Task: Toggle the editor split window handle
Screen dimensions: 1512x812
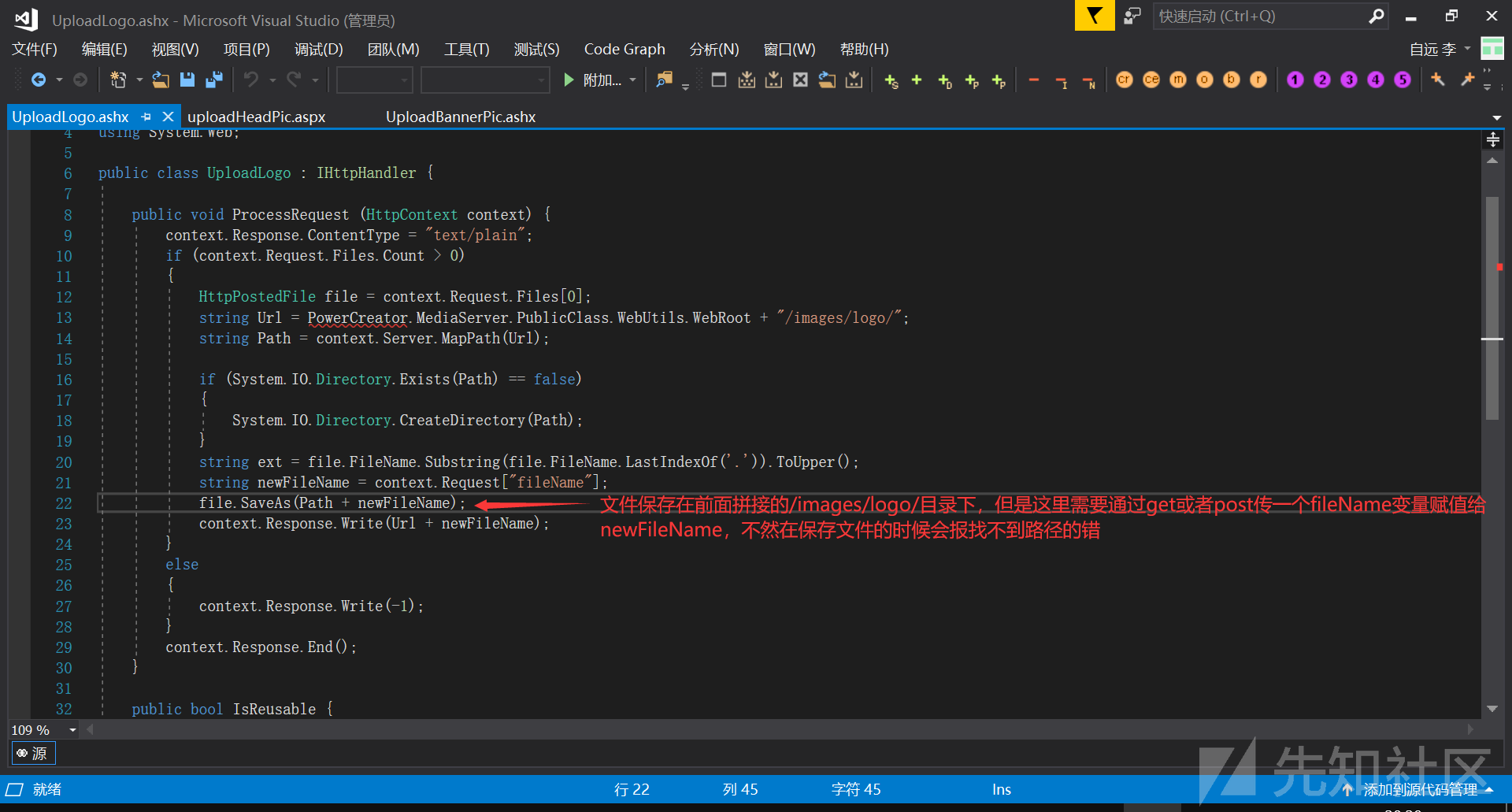Action: pyautogui.click(x=1492, y=140)
